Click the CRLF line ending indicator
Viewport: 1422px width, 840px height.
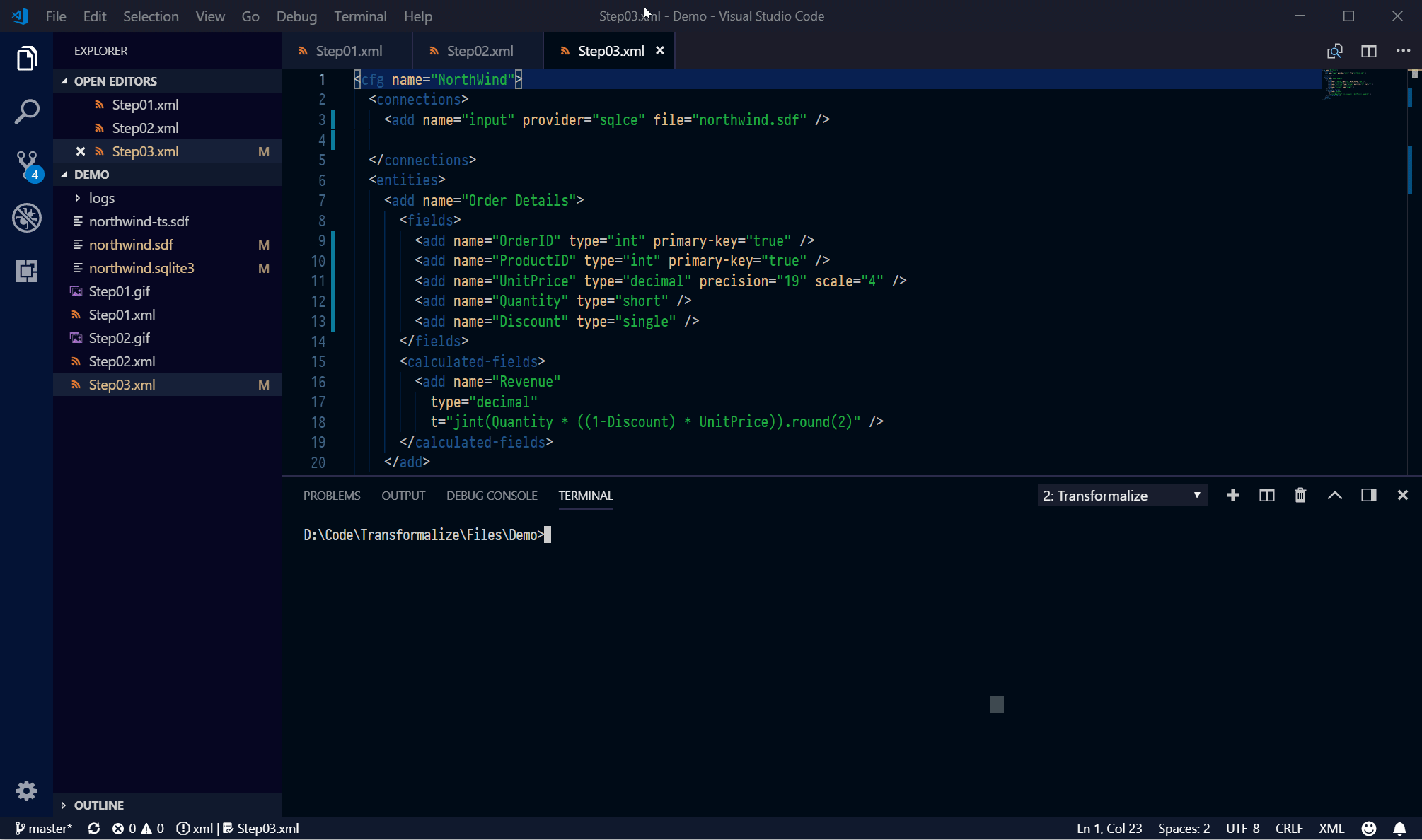(x=1288, y=828)
